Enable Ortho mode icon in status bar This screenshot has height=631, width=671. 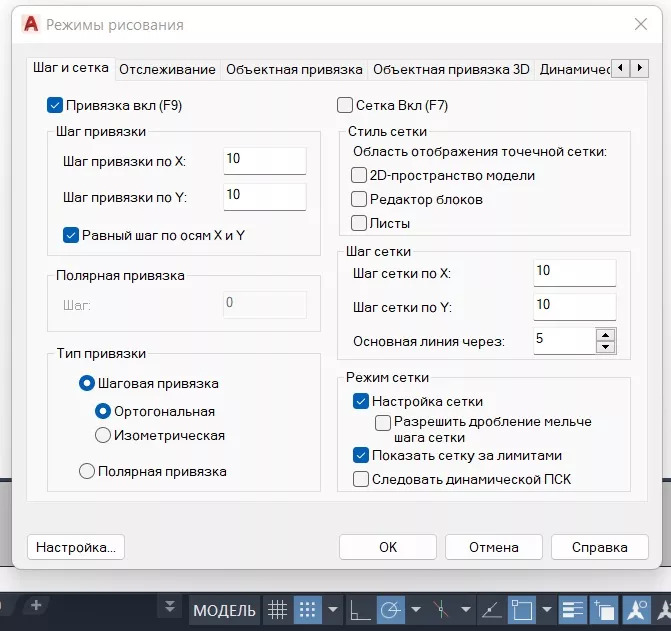[x=360, y=609]
